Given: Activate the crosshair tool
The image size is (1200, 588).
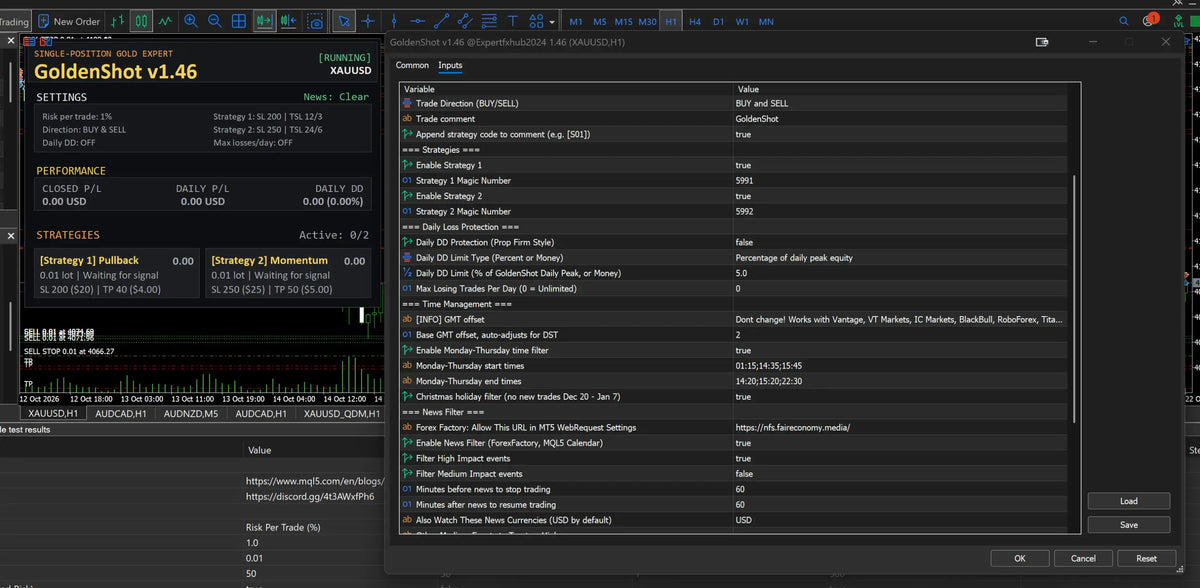Looking at the screenshot, I should click(x=369, y=20).
